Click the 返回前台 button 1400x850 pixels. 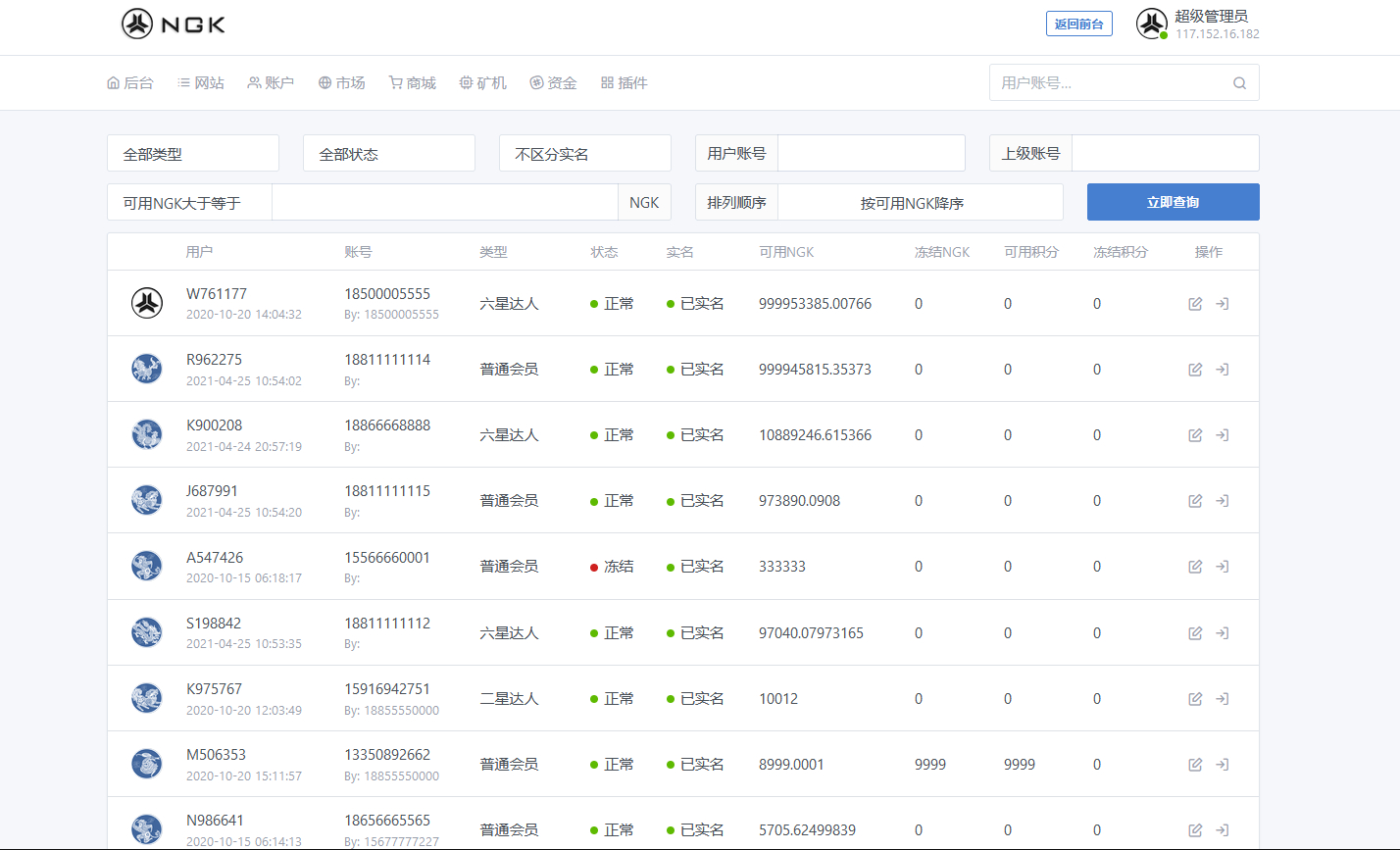pyautogui.click(x=1078, y=25)
